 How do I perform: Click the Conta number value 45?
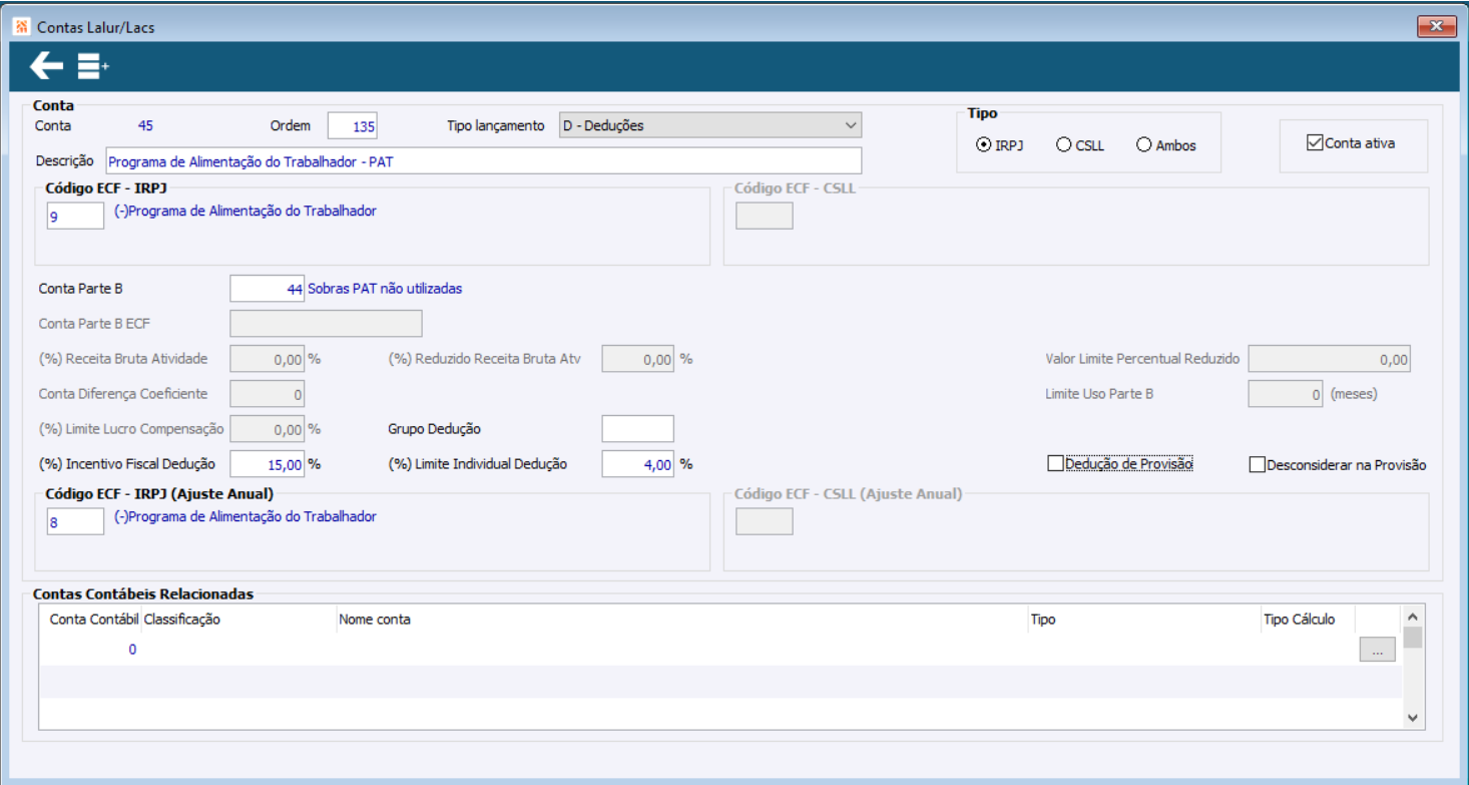pyautogui.click(x=146, y=126)
